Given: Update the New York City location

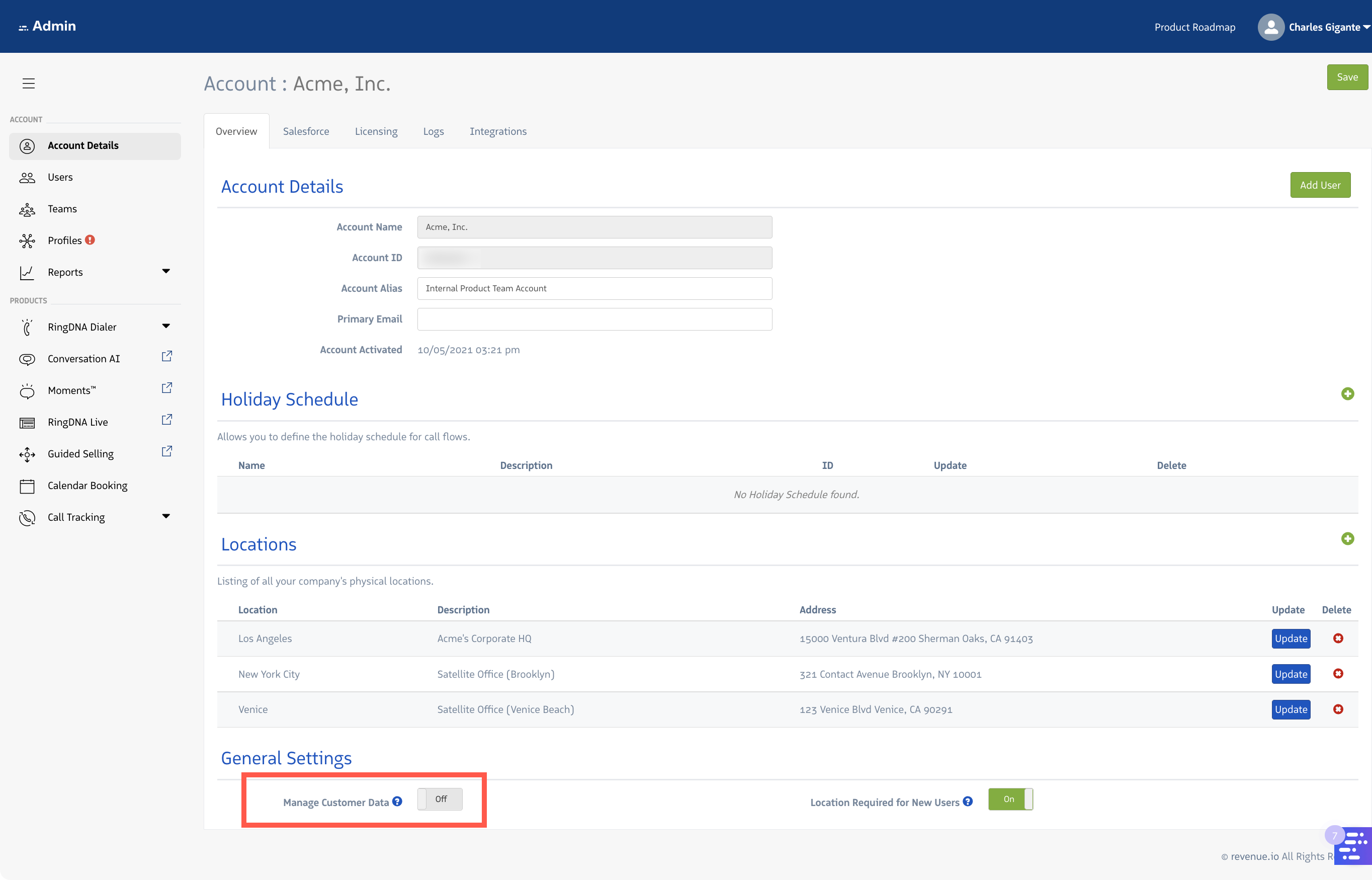Looking at the screenshot, I should (x=1291, y=674).
